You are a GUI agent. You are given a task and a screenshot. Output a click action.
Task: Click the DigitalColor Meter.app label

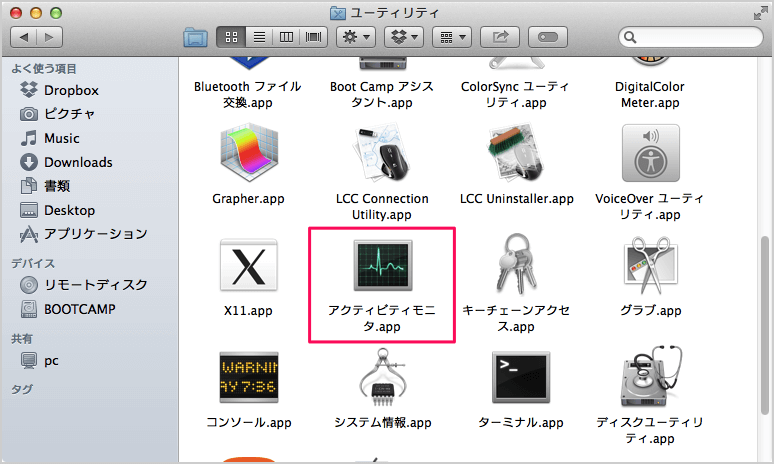pyautogui.click(x=650, y=94)
